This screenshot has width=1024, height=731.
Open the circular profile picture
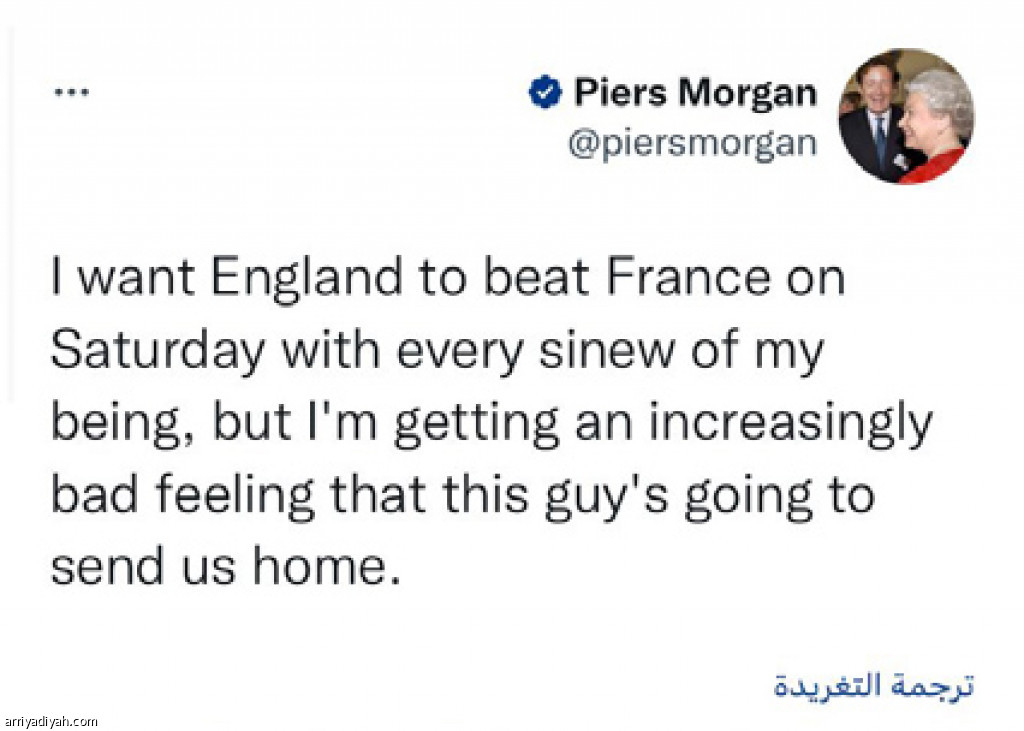point(906,116)
